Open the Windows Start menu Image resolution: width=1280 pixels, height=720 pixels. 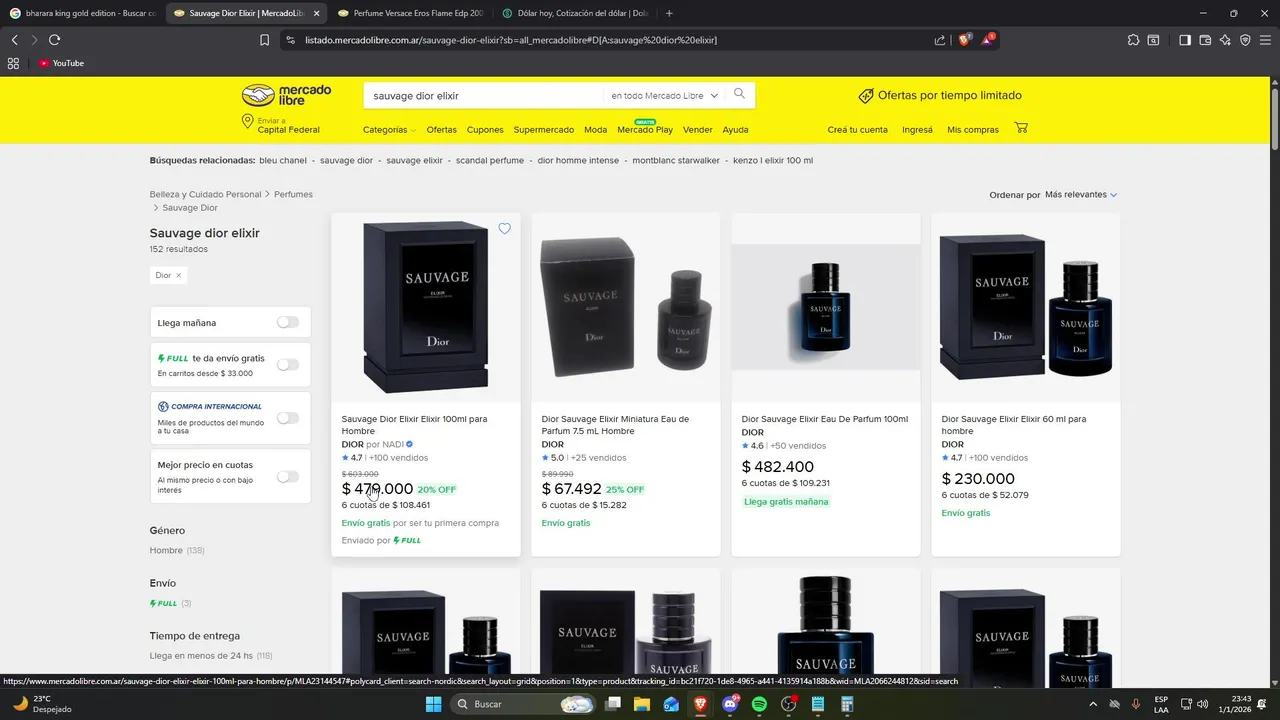pyautogui.click(x=433, y=704)
